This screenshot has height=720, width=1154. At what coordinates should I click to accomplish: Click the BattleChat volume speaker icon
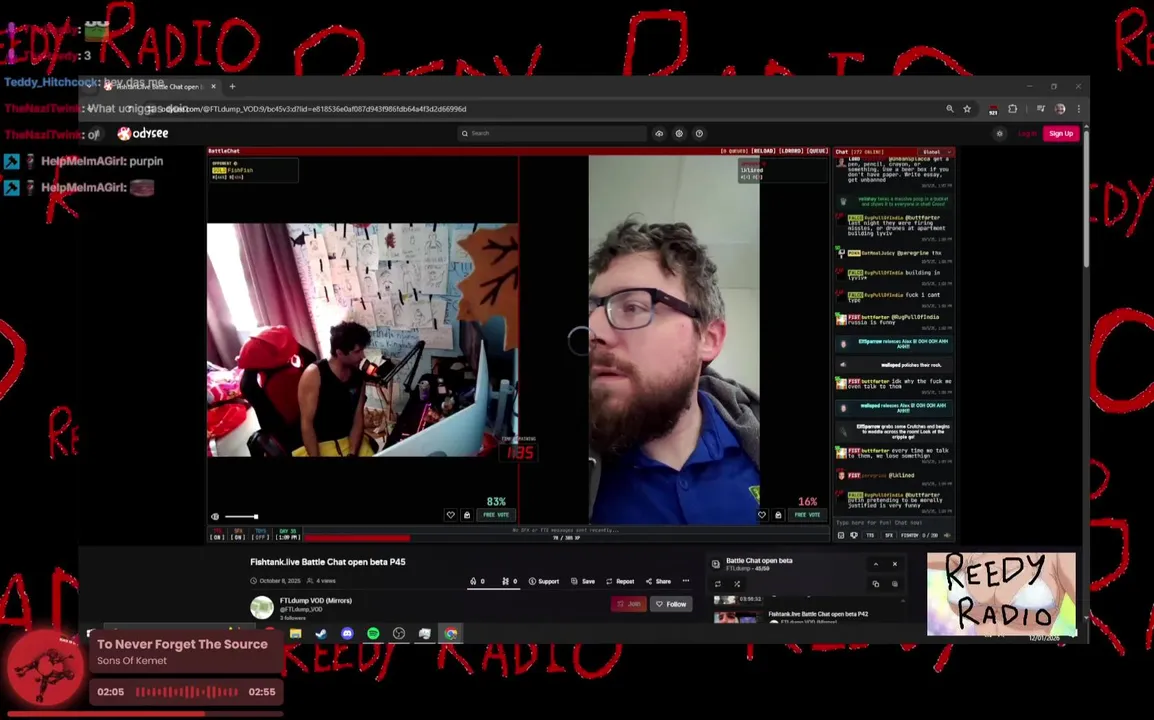coord(215,517)
